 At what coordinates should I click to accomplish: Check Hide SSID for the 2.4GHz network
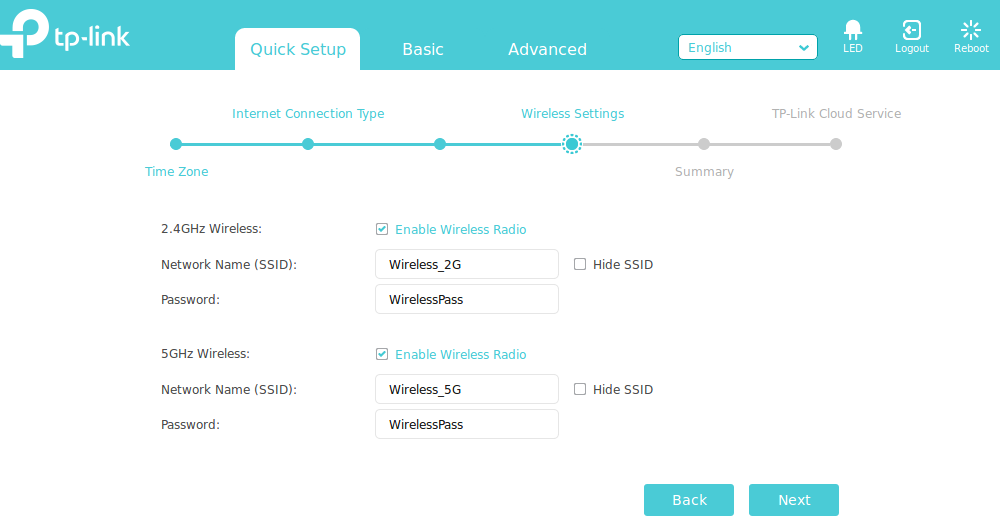[580, 264]
